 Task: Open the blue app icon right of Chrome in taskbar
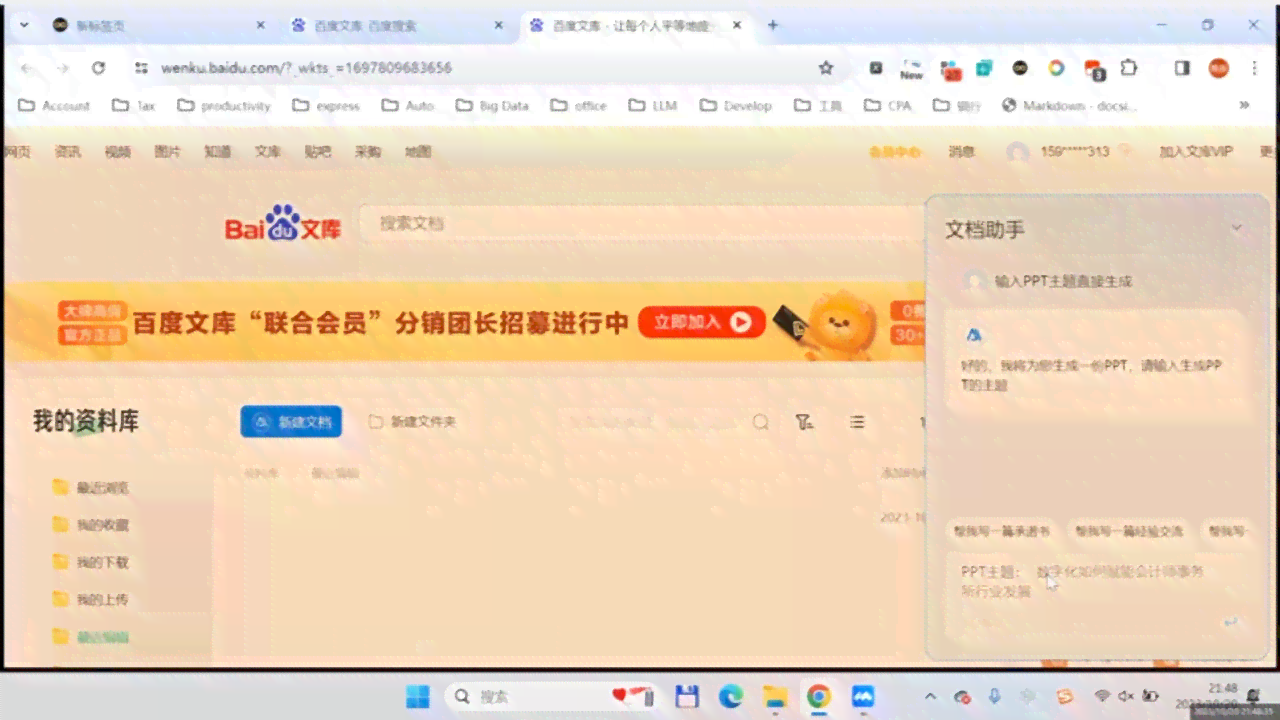863,696
